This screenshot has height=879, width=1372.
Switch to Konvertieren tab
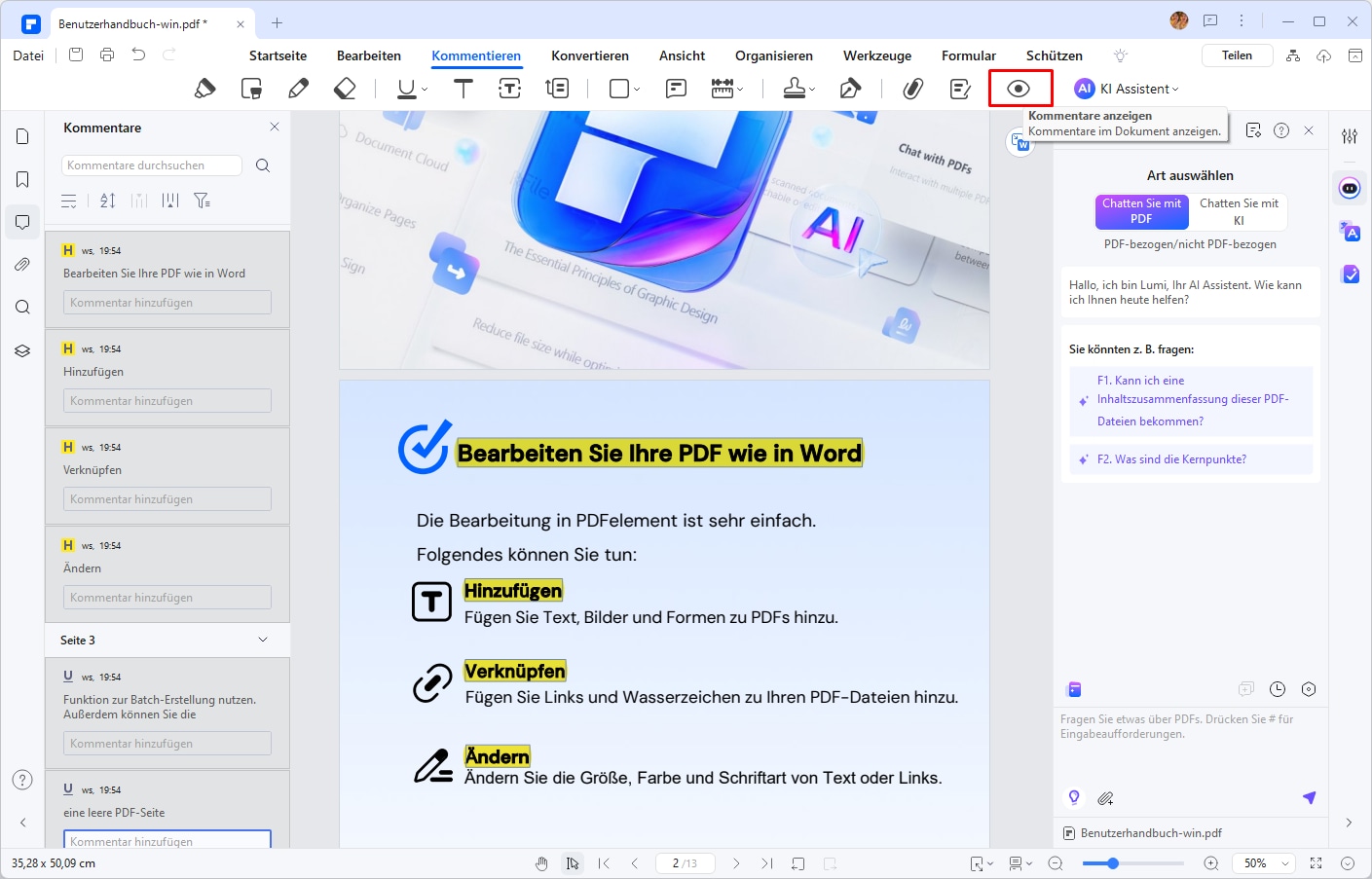coord(590,55)
